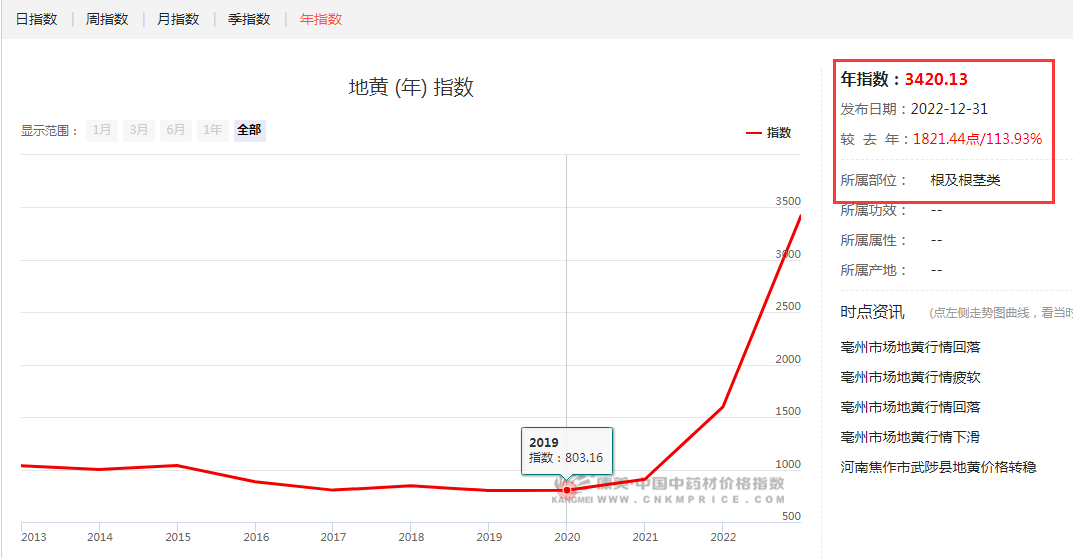Switch to the 日指数 tab
1073x558 pixels.
[x=36, y=19]
